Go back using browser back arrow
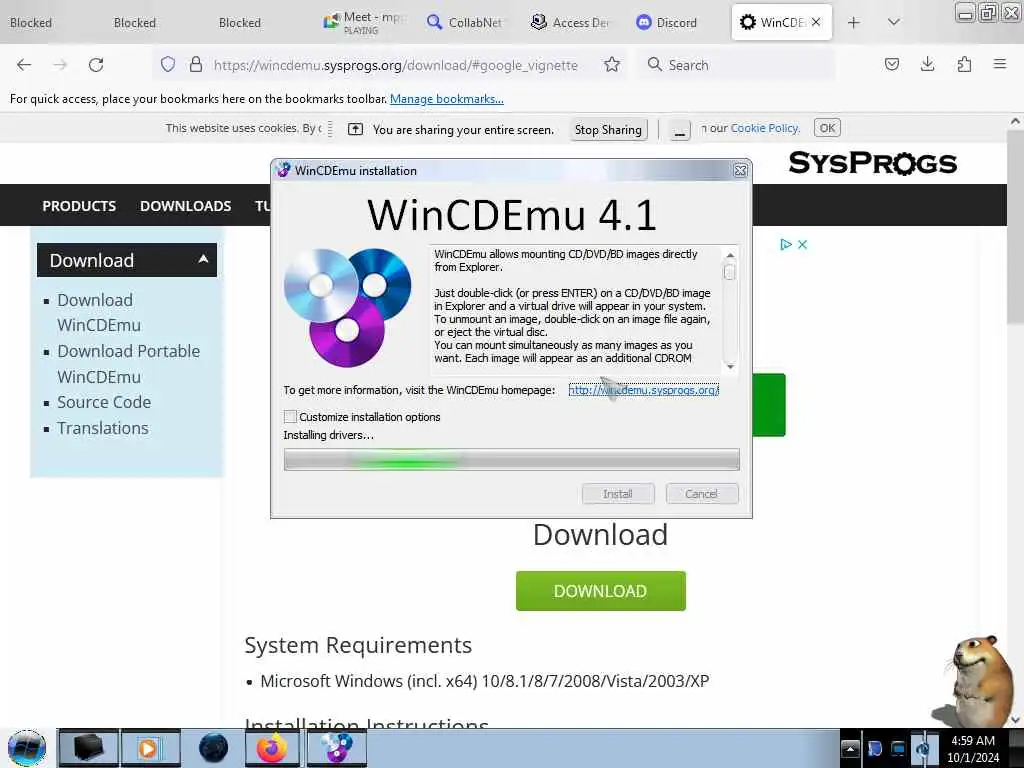Image resolution: width=1024 pixels, height=768 pixels. [x=24, y=65]
